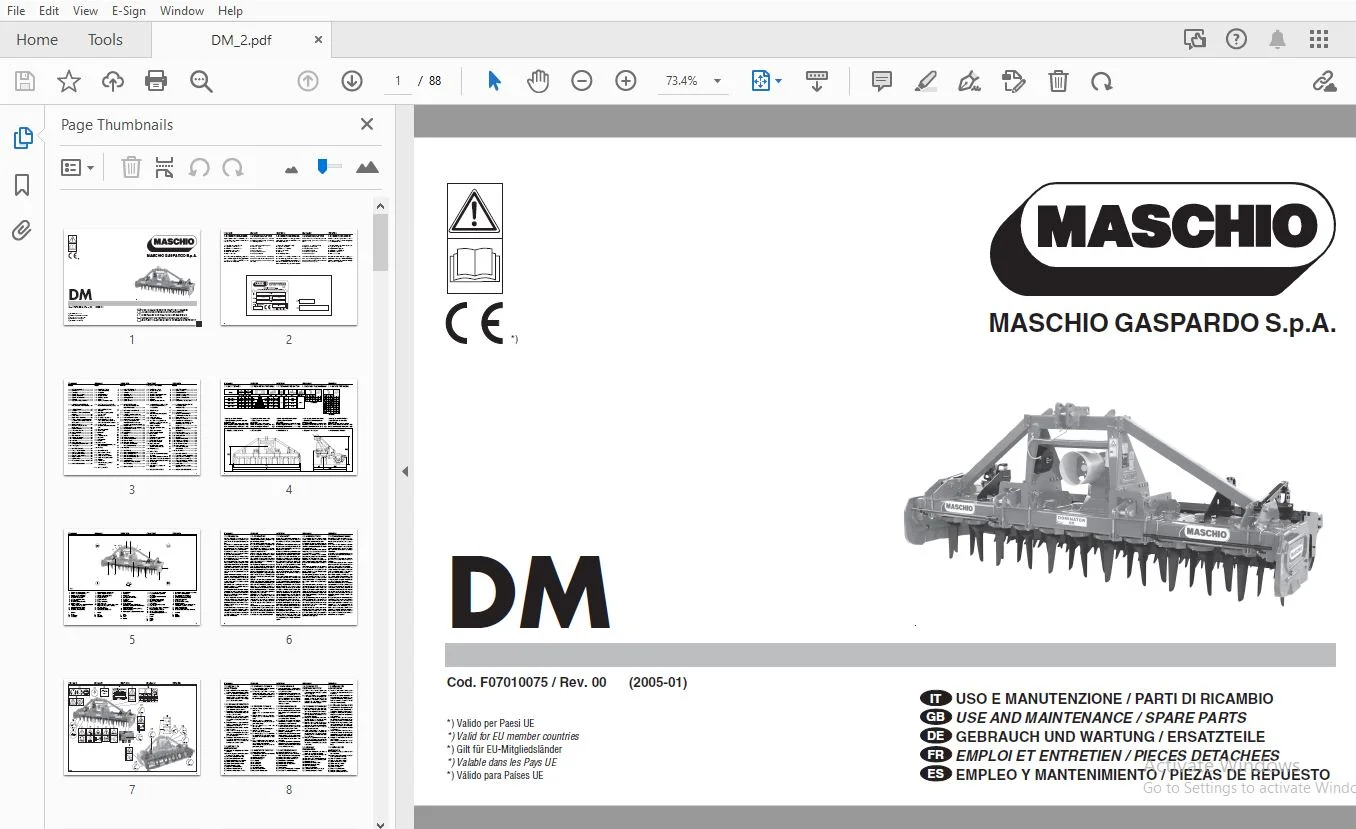Click the insert pages icon
This screenshot has width=1356, height=829.
[x=165, y=168]
